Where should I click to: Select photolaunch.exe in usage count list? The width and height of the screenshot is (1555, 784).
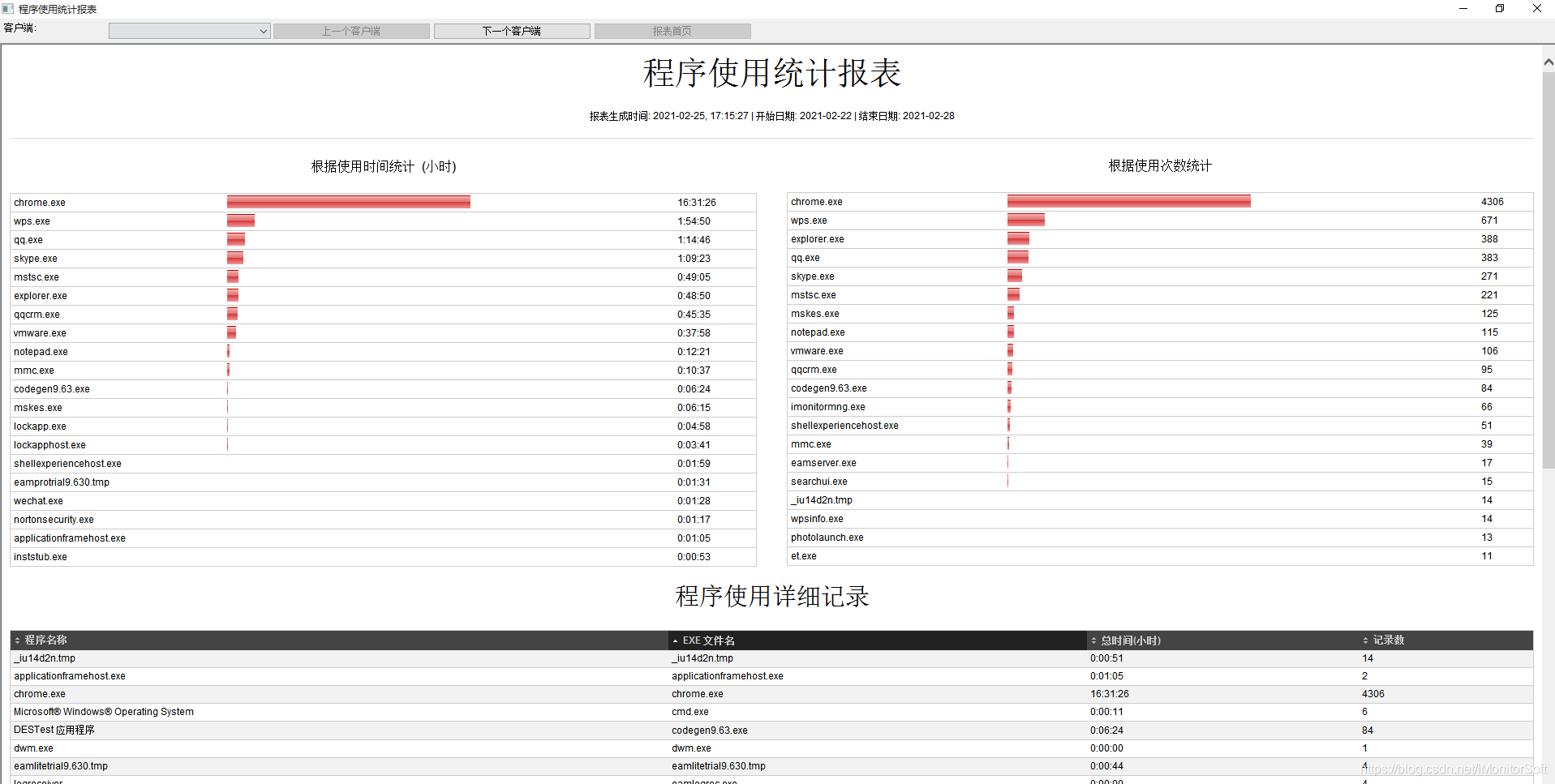coord(827,538)
